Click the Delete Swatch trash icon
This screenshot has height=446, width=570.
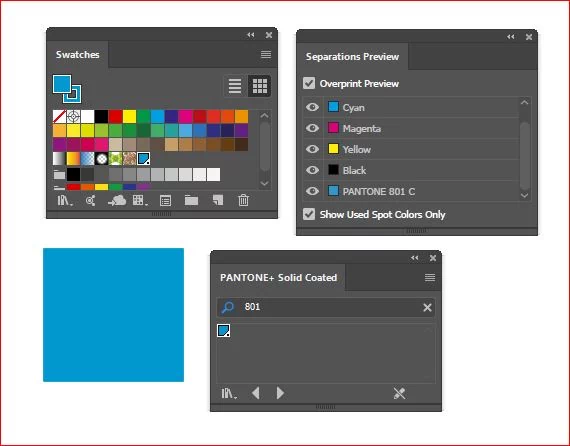click(x=244, y=200)
